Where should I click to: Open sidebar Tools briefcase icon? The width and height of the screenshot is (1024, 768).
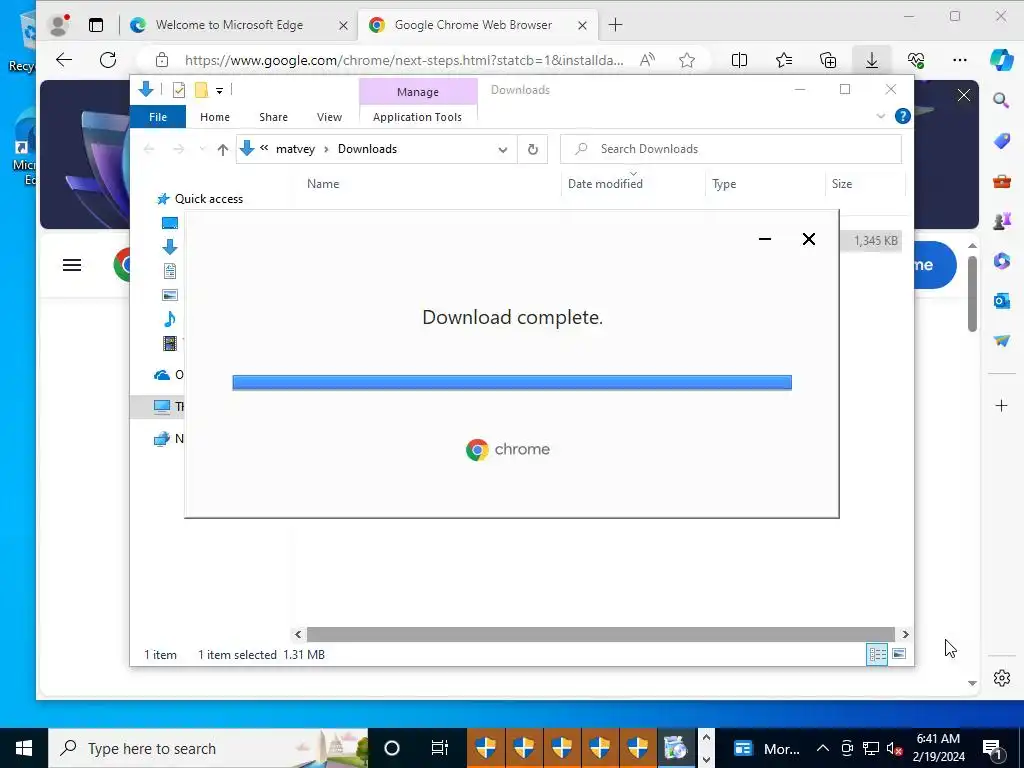(x=1001, y=181)
